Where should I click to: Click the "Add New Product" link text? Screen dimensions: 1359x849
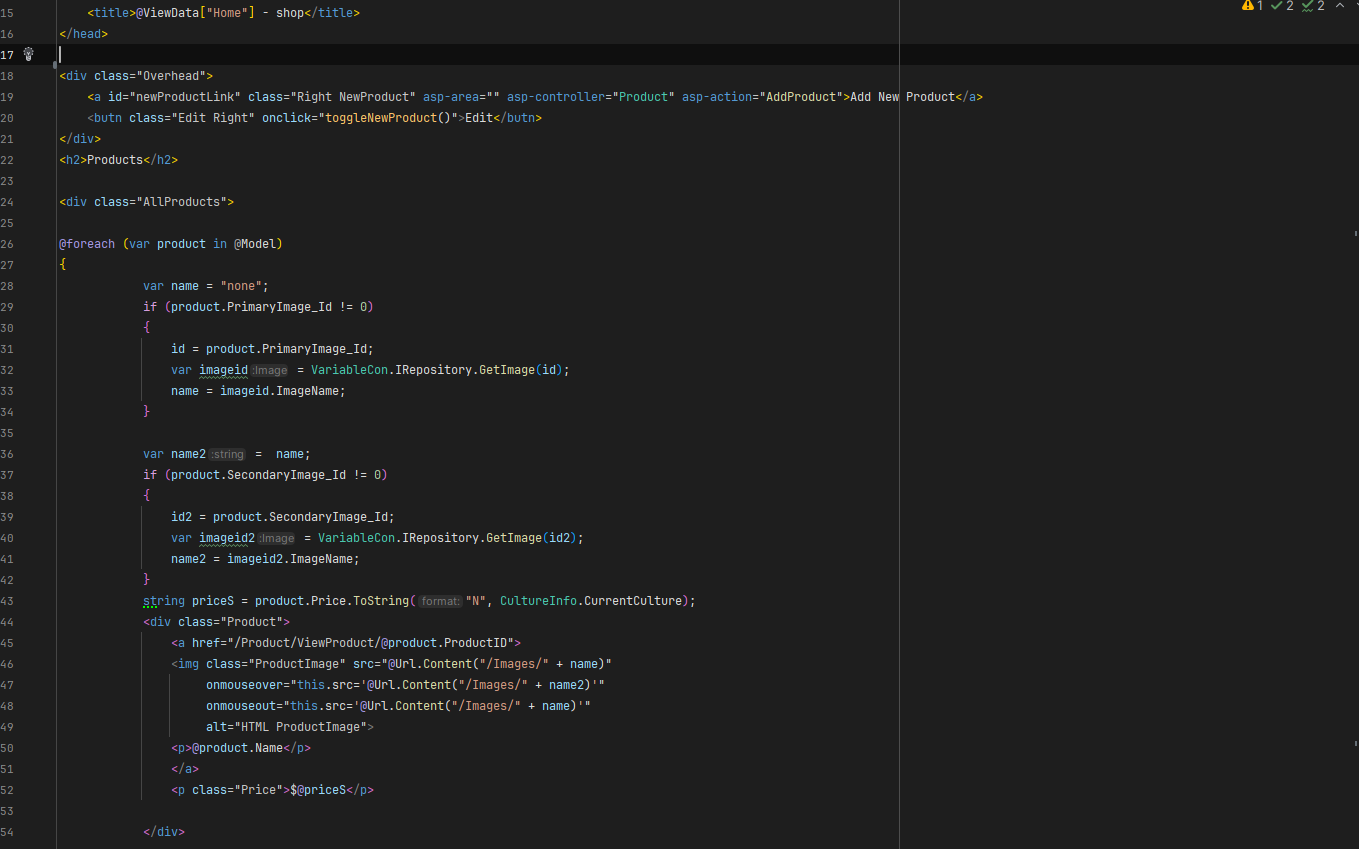point(902,97)
